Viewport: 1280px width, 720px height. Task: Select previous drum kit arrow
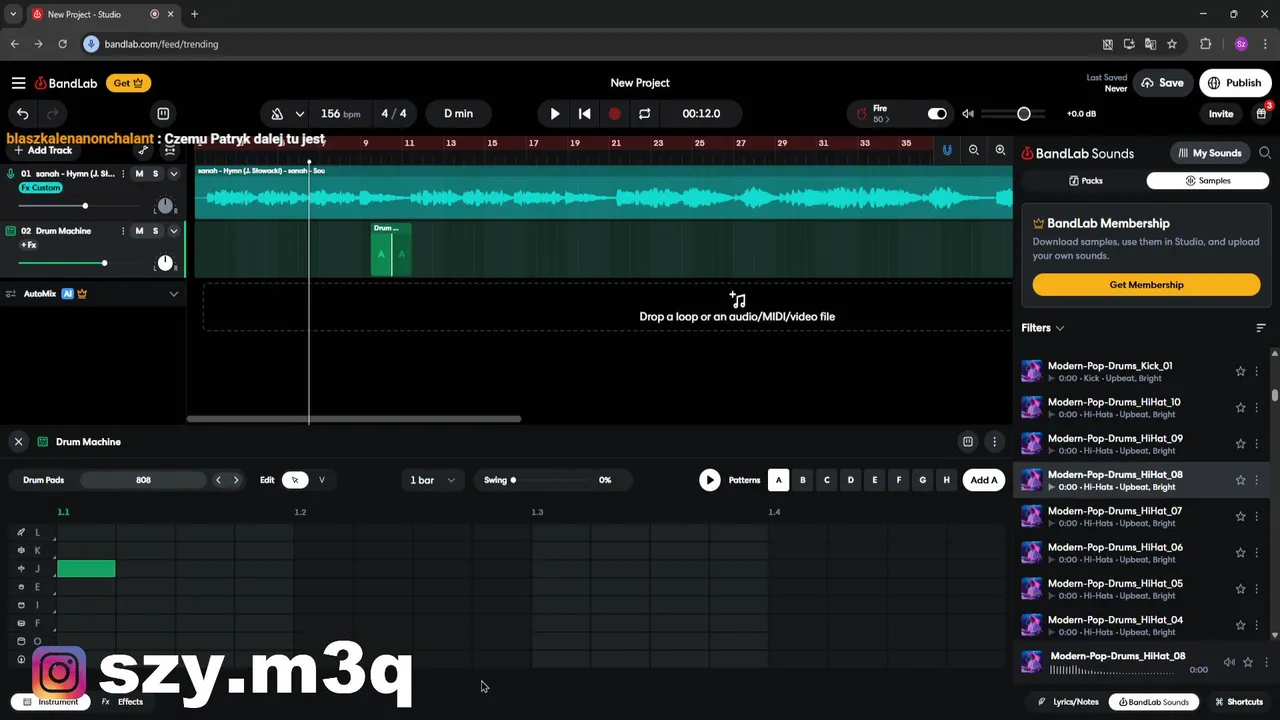218,480
